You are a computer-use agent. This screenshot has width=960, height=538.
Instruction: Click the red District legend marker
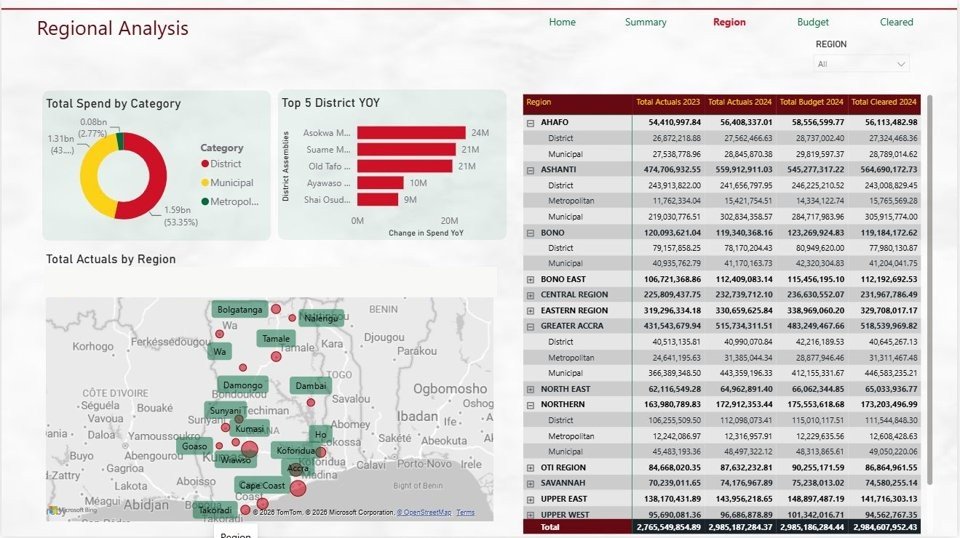pyautogui.click(x=205, y=164)
